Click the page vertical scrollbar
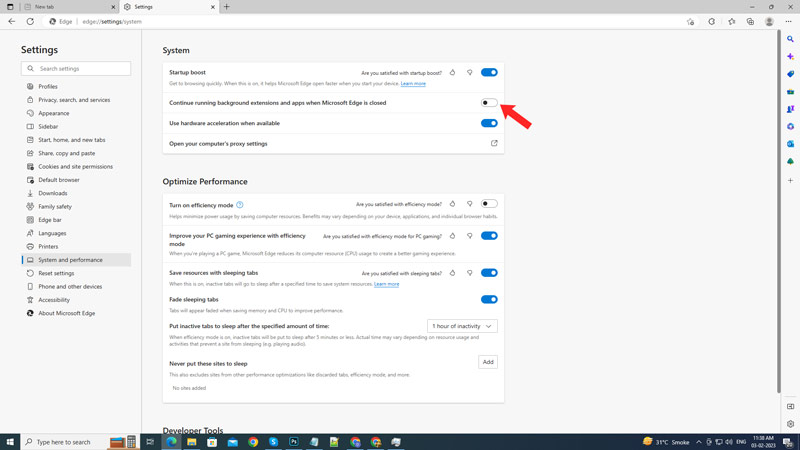 (779, 212)
